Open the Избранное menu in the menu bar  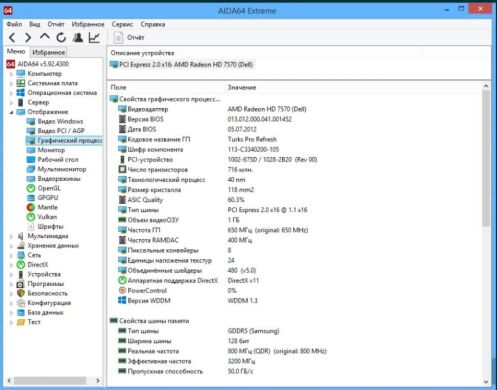tap(88, 24)
